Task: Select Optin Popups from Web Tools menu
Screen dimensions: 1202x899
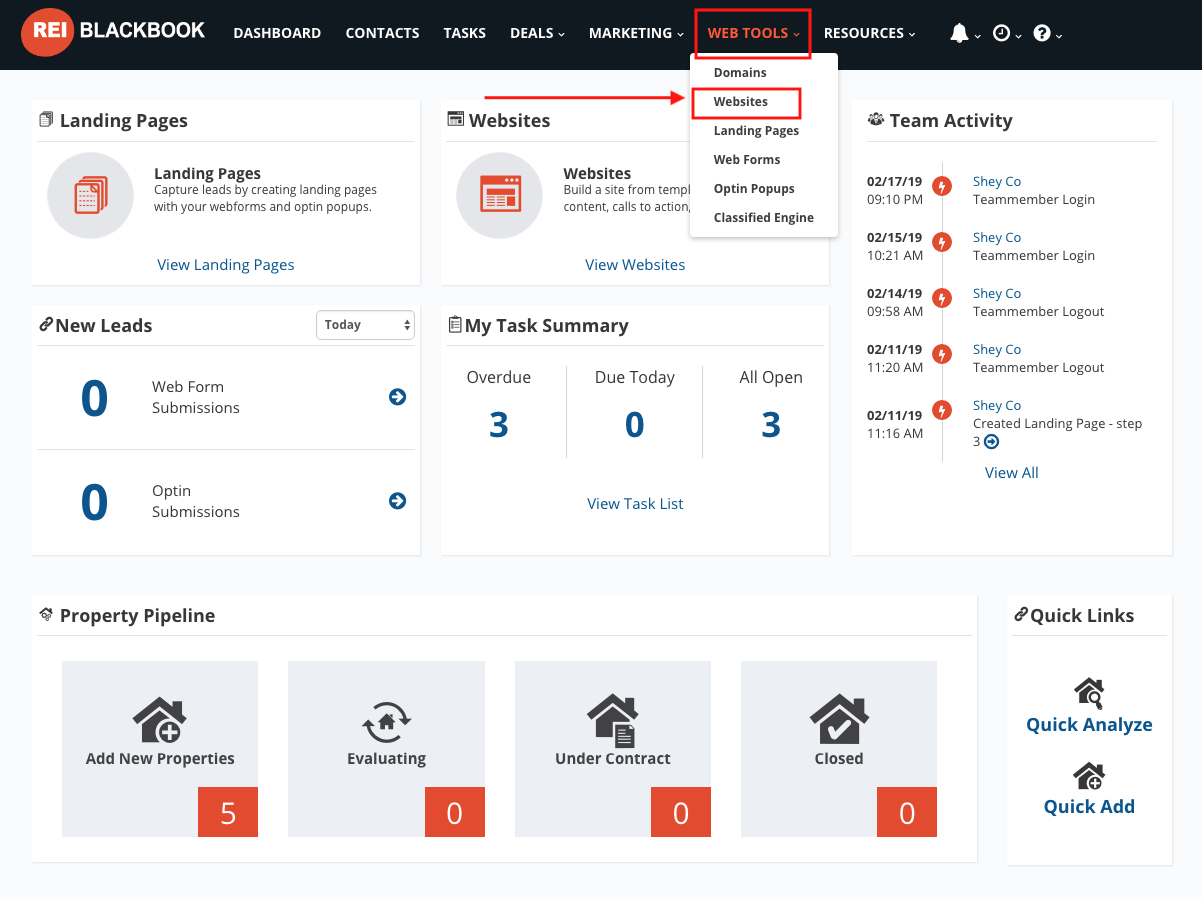Action: 754,189
